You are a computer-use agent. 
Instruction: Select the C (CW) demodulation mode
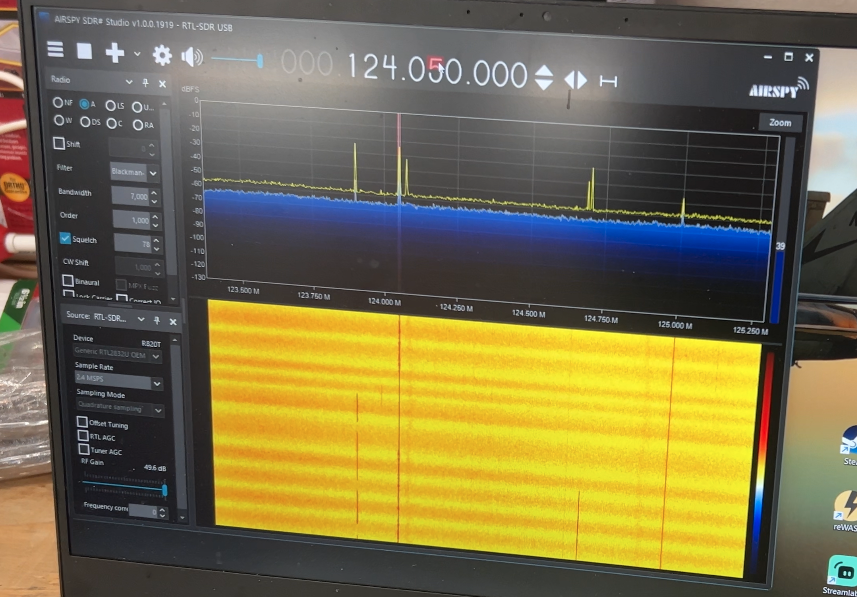pyautogui.click(x=114, y=124)
